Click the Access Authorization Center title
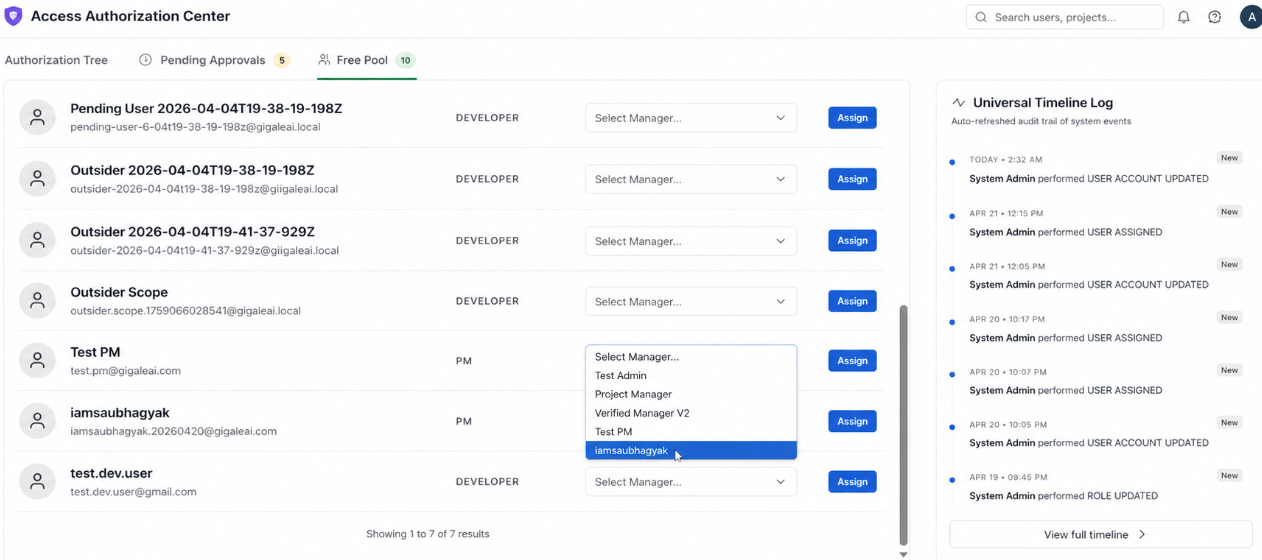Image resolution: width=1262 pixels, height=560 pixels. (x=130, y=16)
